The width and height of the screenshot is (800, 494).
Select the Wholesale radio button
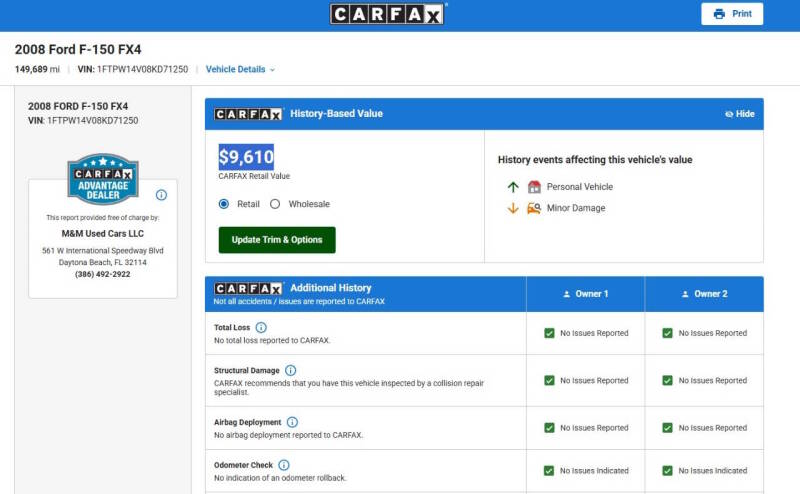[x=275, y=204]
